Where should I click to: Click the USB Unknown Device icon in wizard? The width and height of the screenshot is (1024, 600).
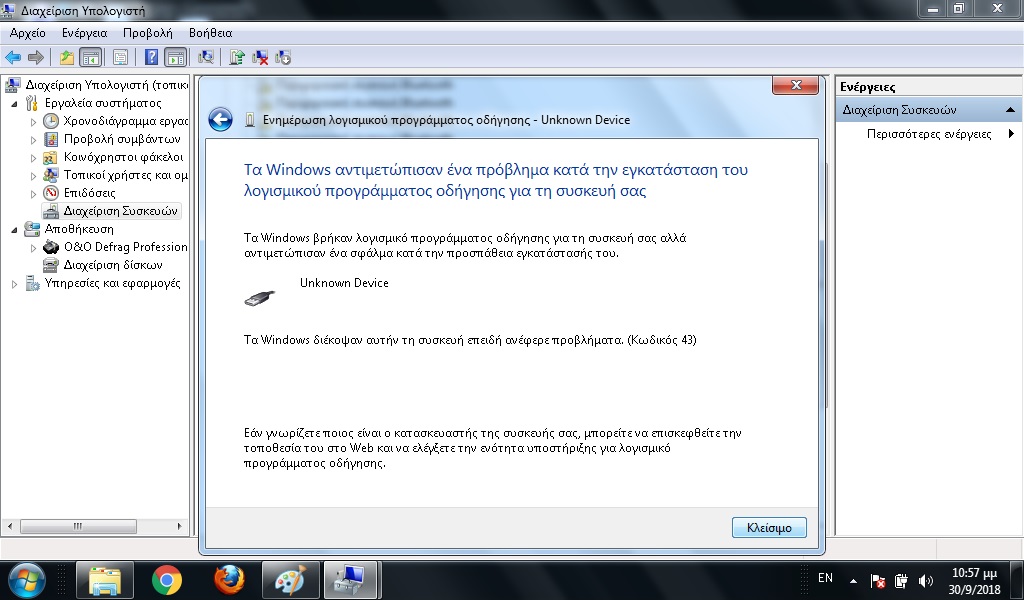(x=259, y=298)
